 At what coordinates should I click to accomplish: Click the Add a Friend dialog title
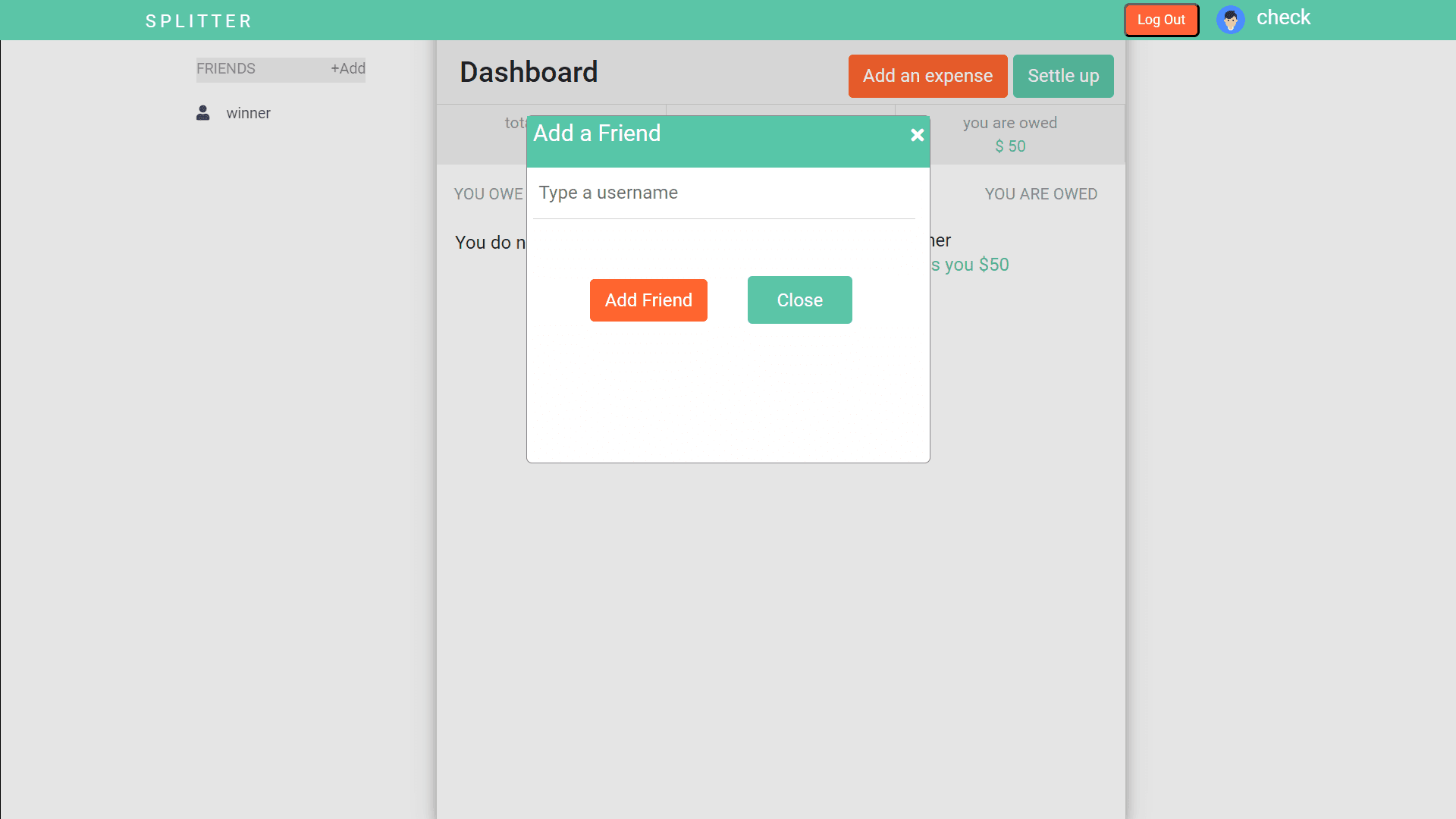coord(597,133)
